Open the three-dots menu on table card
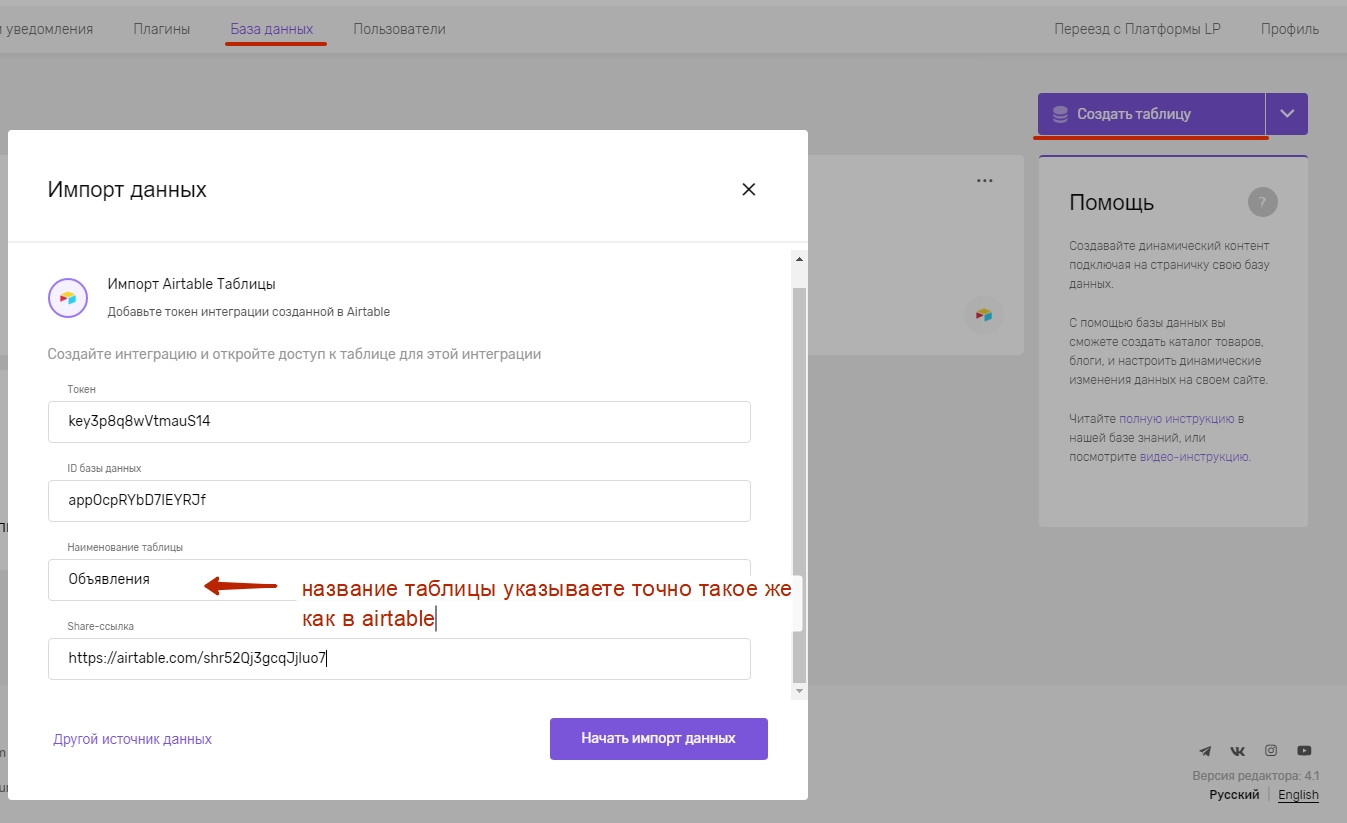The image size is (1347, 823). click(985, 181)
